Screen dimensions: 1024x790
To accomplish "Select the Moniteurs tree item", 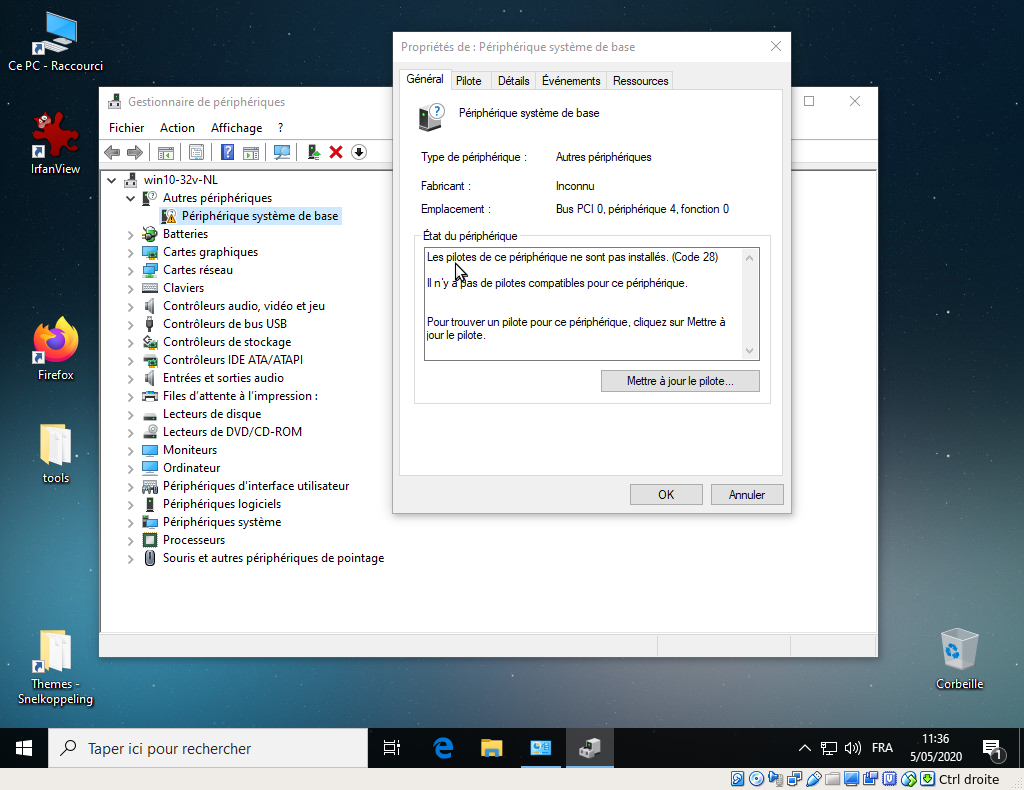I will pyautogui.click(x=189, y=450).
